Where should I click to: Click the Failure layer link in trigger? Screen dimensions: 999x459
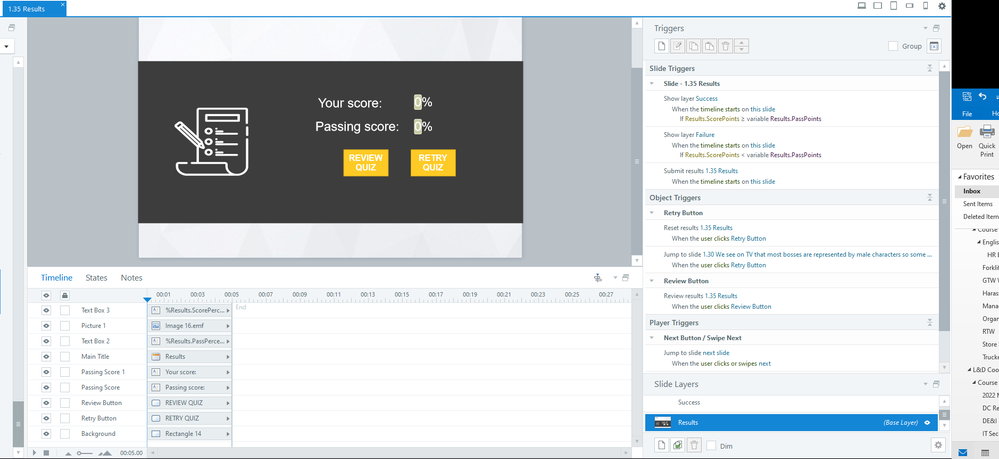coord(705,135)
